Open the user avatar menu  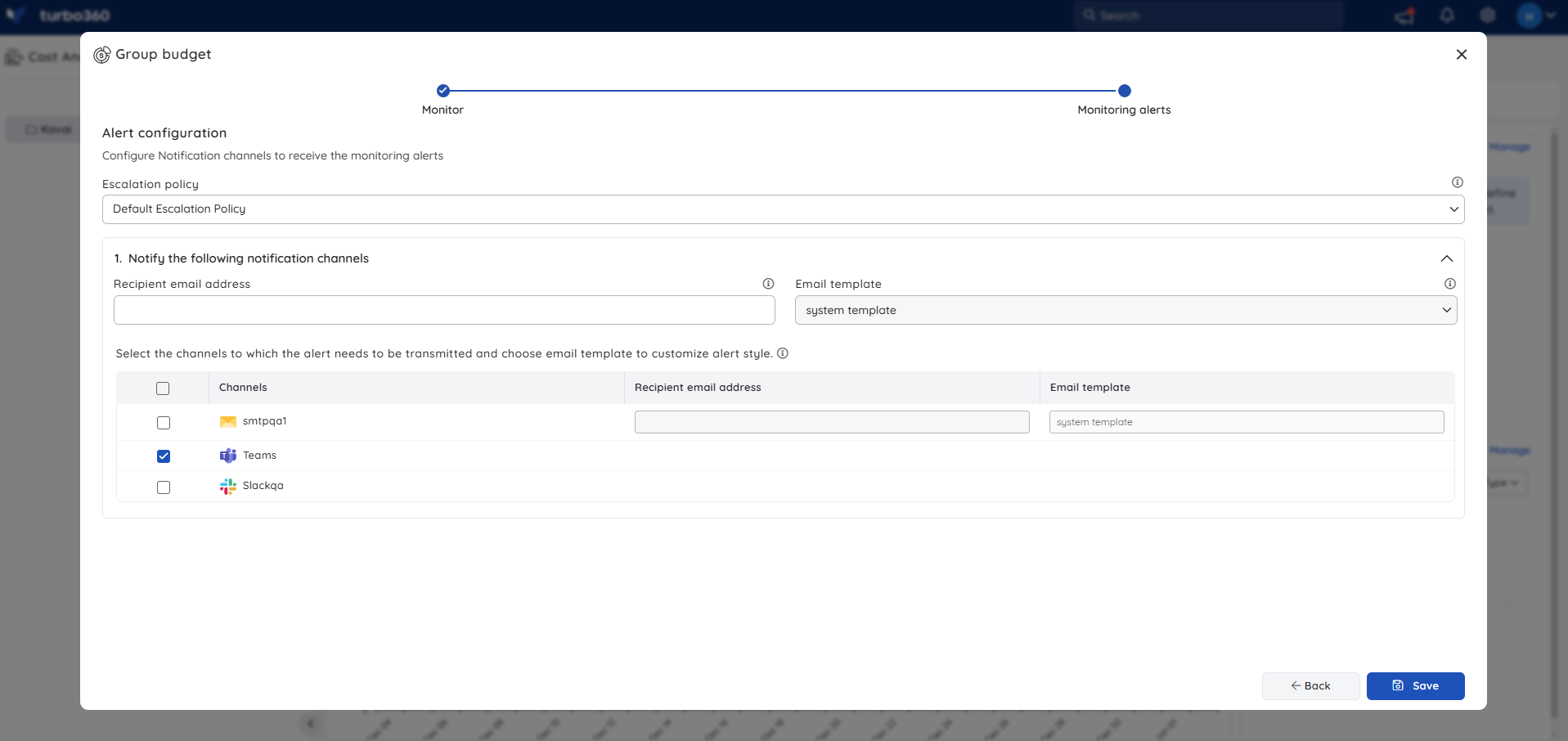(x=1535, y=16)
